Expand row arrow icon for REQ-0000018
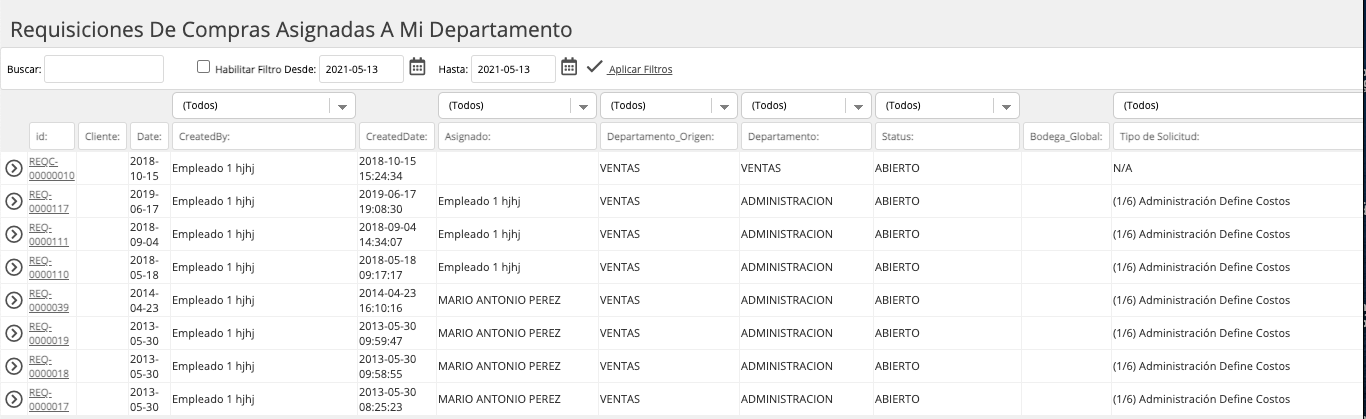Screen dimensions: 1366x419 click(x=14, y=366)
